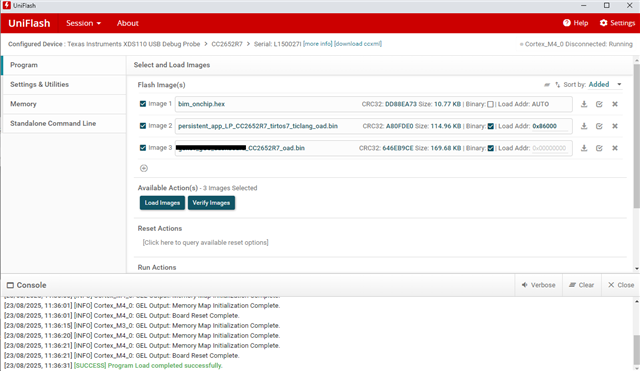Click to query available reset options
This screenshot has width=640, height=371.
[205, 242]
